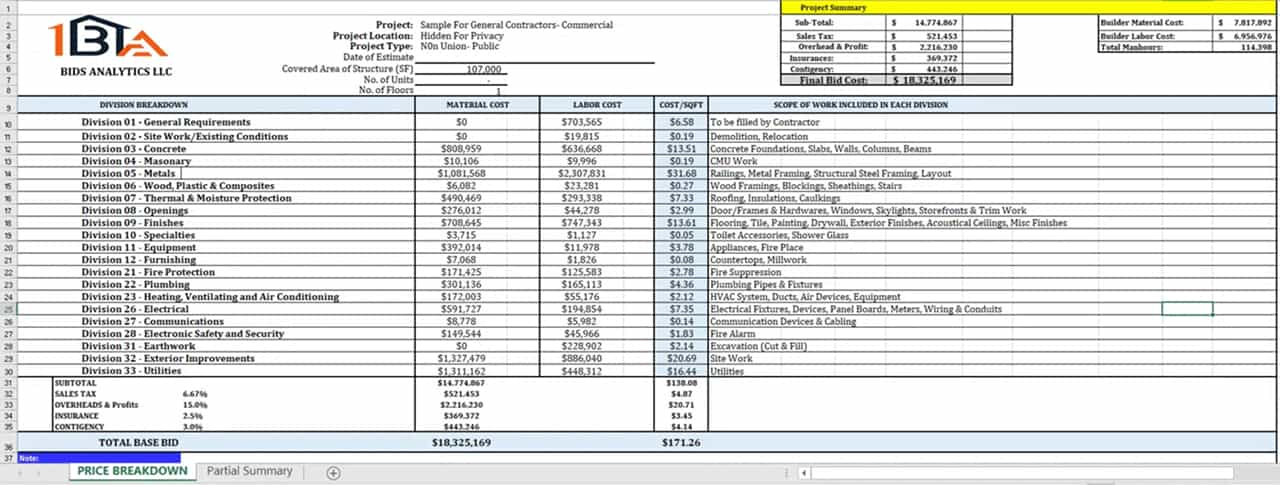1280x485 pixels.
Task: Click the Bids Analytics house logo
Action: pyautogui.click(x=107, y=38)
